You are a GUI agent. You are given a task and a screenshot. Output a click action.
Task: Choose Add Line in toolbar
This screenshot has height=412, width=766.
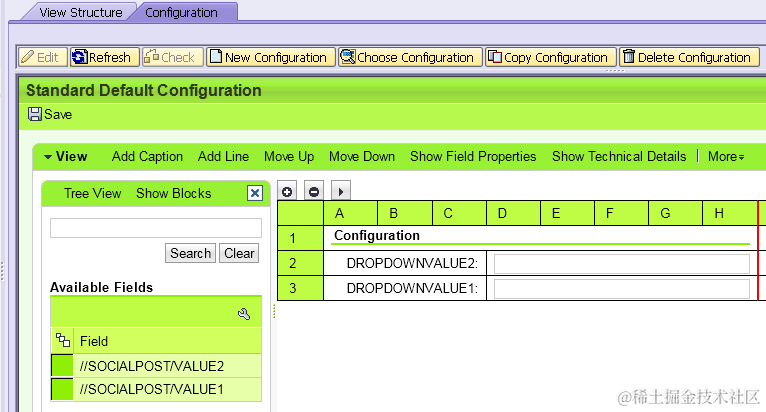[x=223, y=156]
